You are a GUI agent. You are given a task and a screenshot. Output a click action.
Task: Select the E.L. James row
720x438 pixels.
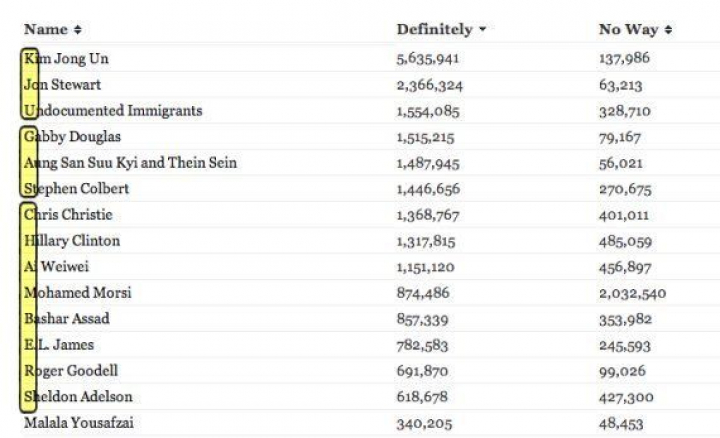(59, 345)
